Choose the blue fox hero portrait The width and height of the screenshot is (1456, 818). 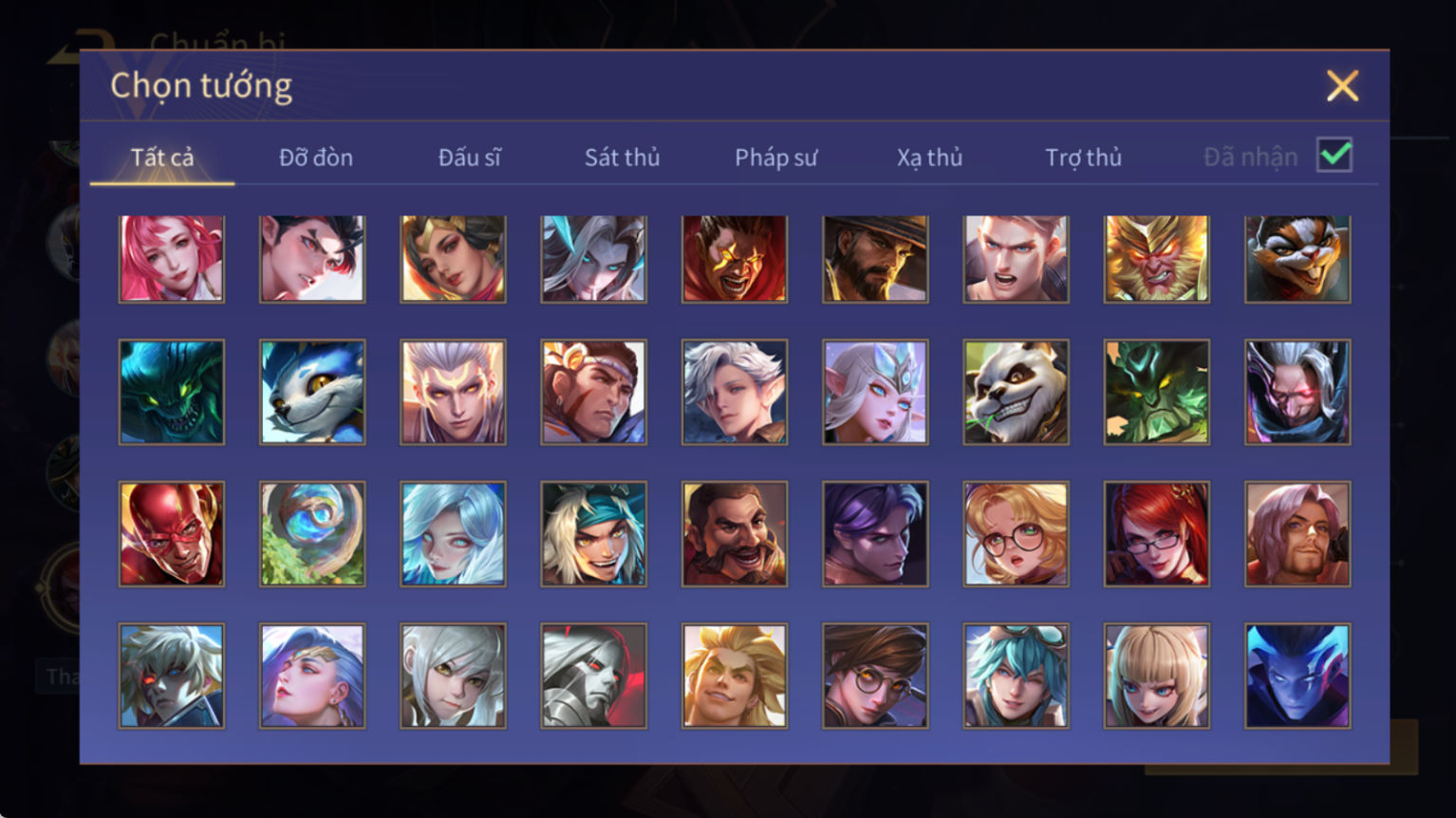pyautogui.click(x=312, y=392)
